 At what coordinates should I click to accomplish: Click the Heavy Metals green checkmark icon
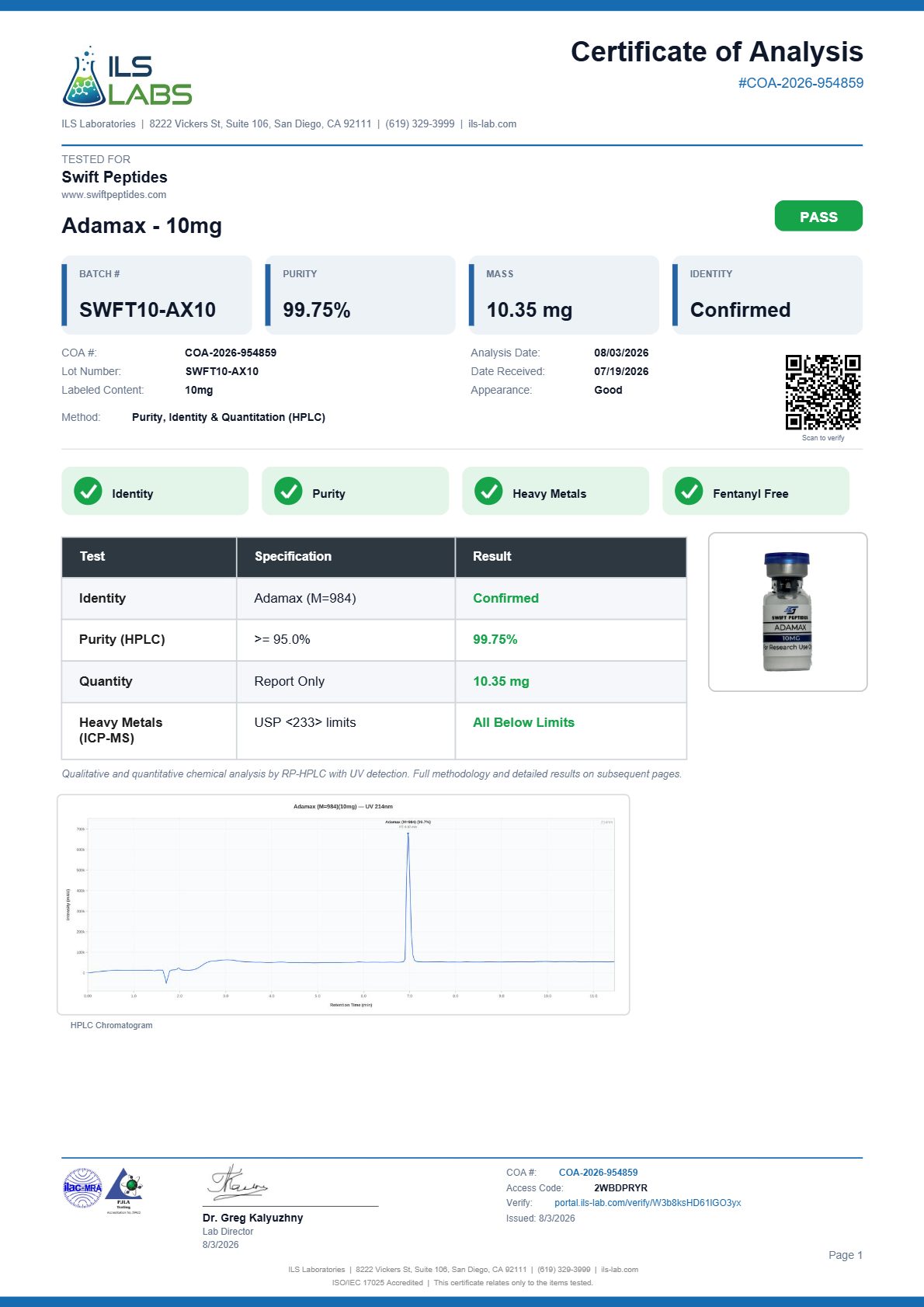click(x=488, y=491)
